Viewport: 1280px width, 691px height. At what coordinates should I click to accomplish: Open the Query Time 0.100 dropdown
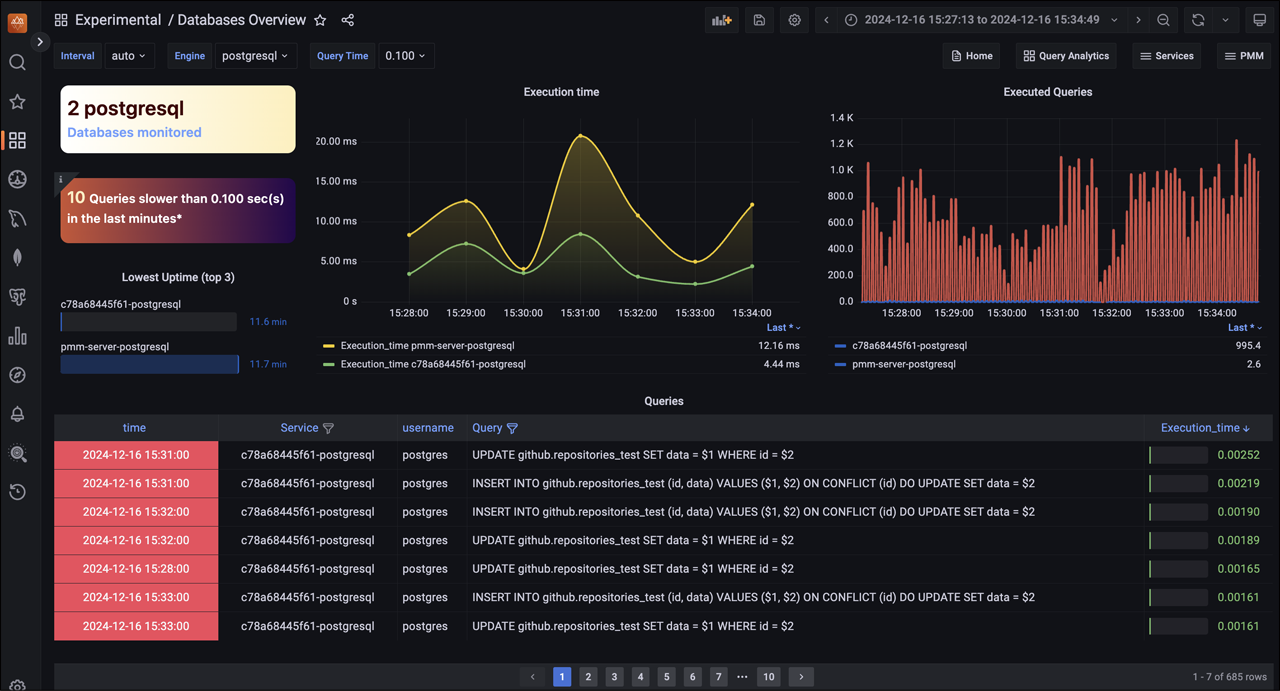pos(404,56)
